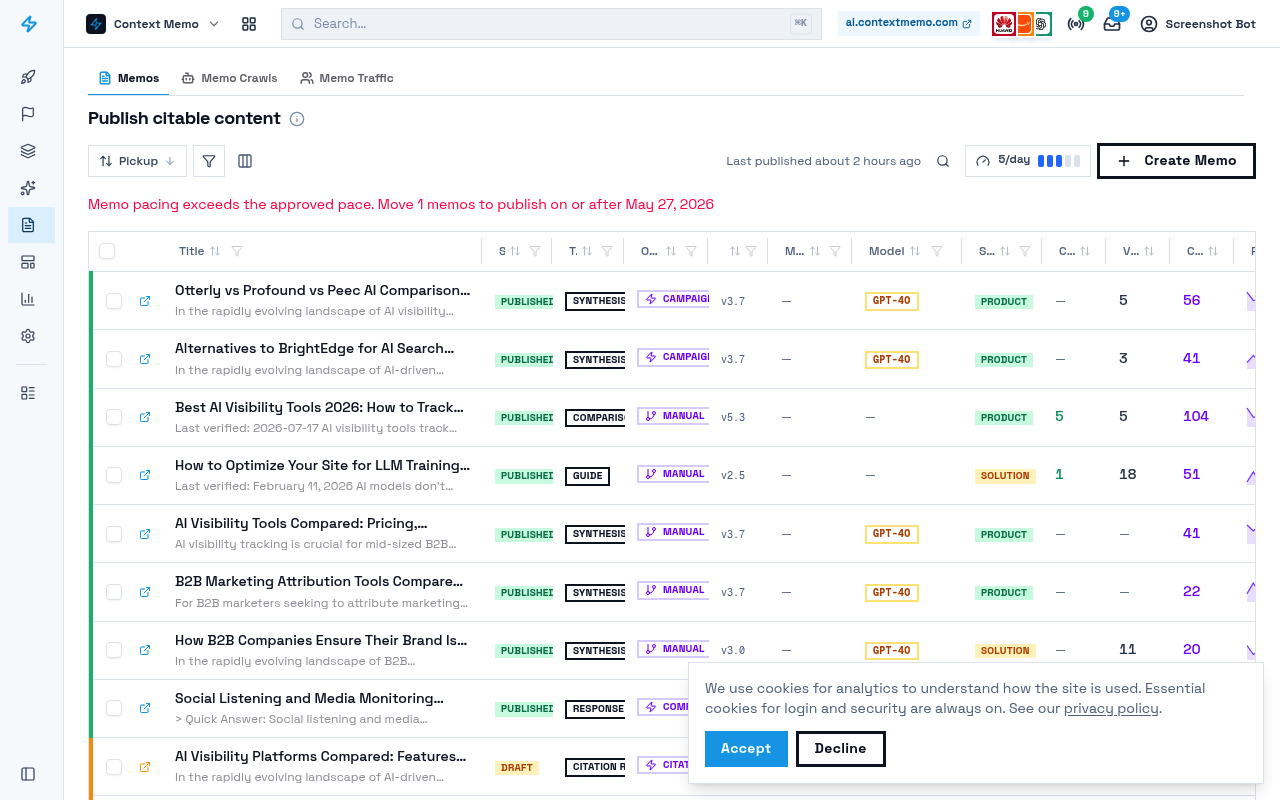Open external link for AI Visibility Platforms Compared draft

145,767
